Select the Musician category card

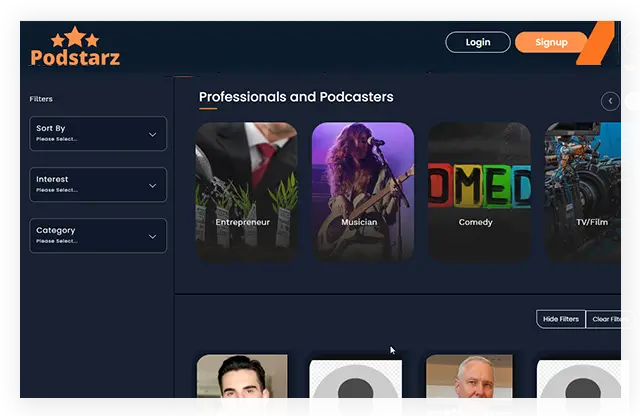coord(363,191)
